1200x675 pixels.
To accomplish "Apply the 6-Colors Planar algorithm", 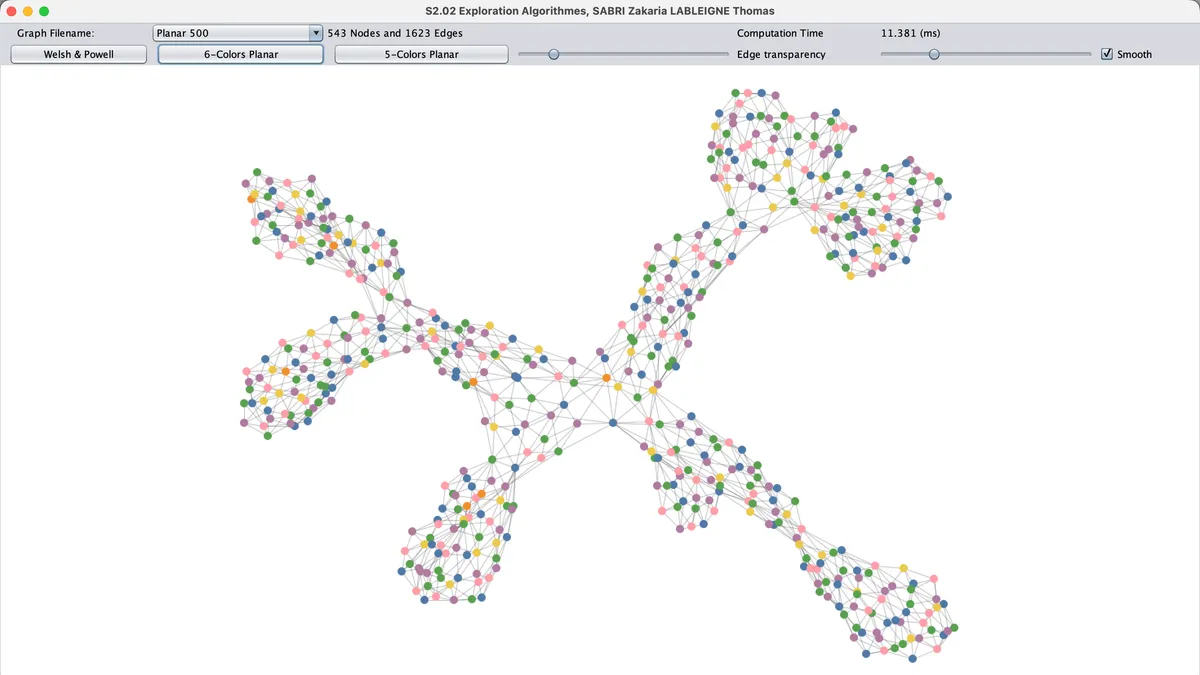I will coord(241,54).
